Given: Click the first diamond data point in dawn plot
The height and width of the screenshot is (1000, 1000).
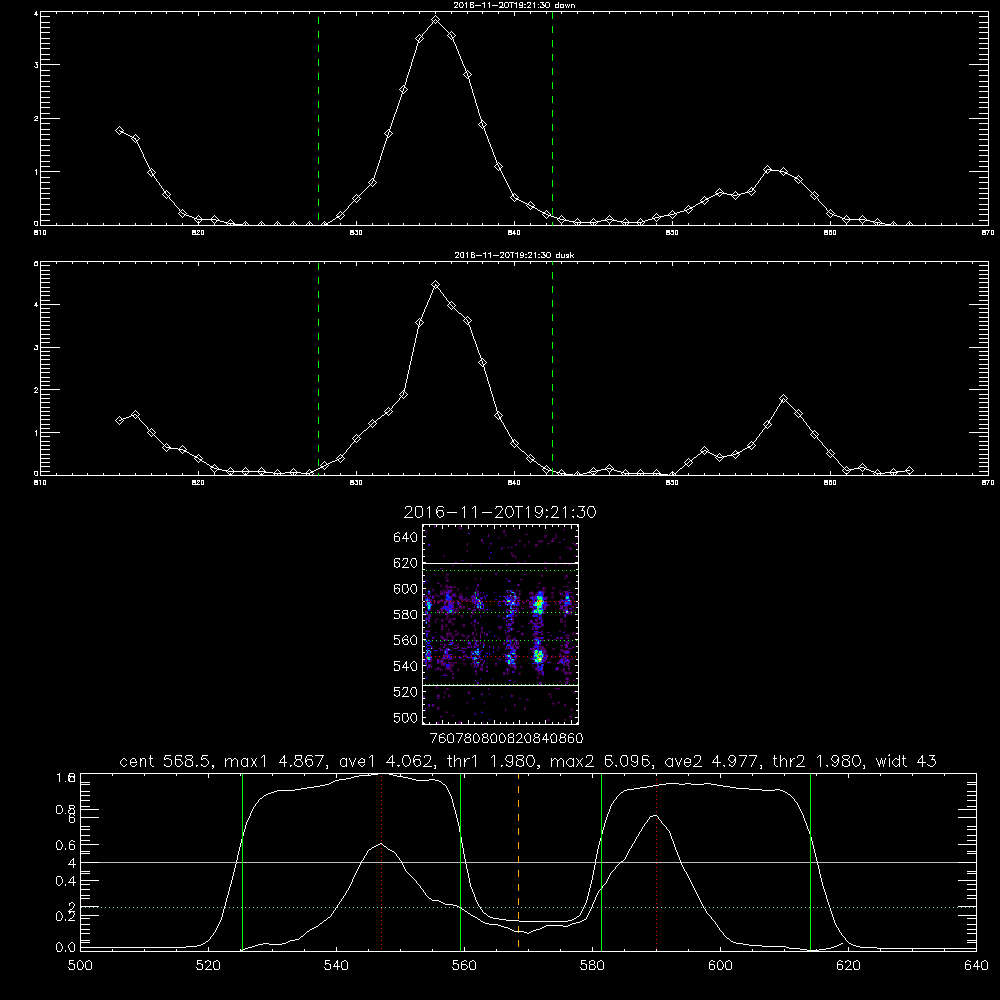Looking at the screenshot, I should (x=119, y=131).
